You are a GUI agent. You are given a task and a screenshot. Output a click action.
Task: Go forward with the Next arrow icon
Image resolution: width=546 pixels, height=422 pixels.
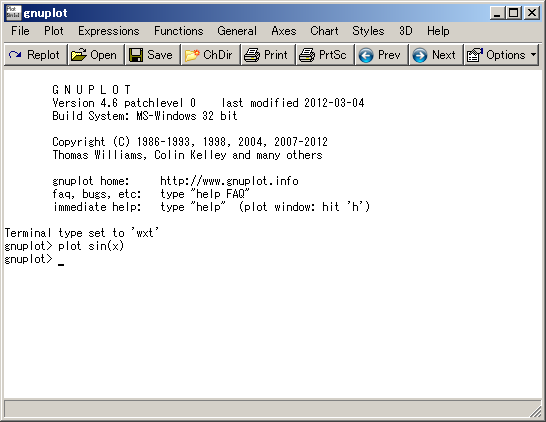pos(420,55)
